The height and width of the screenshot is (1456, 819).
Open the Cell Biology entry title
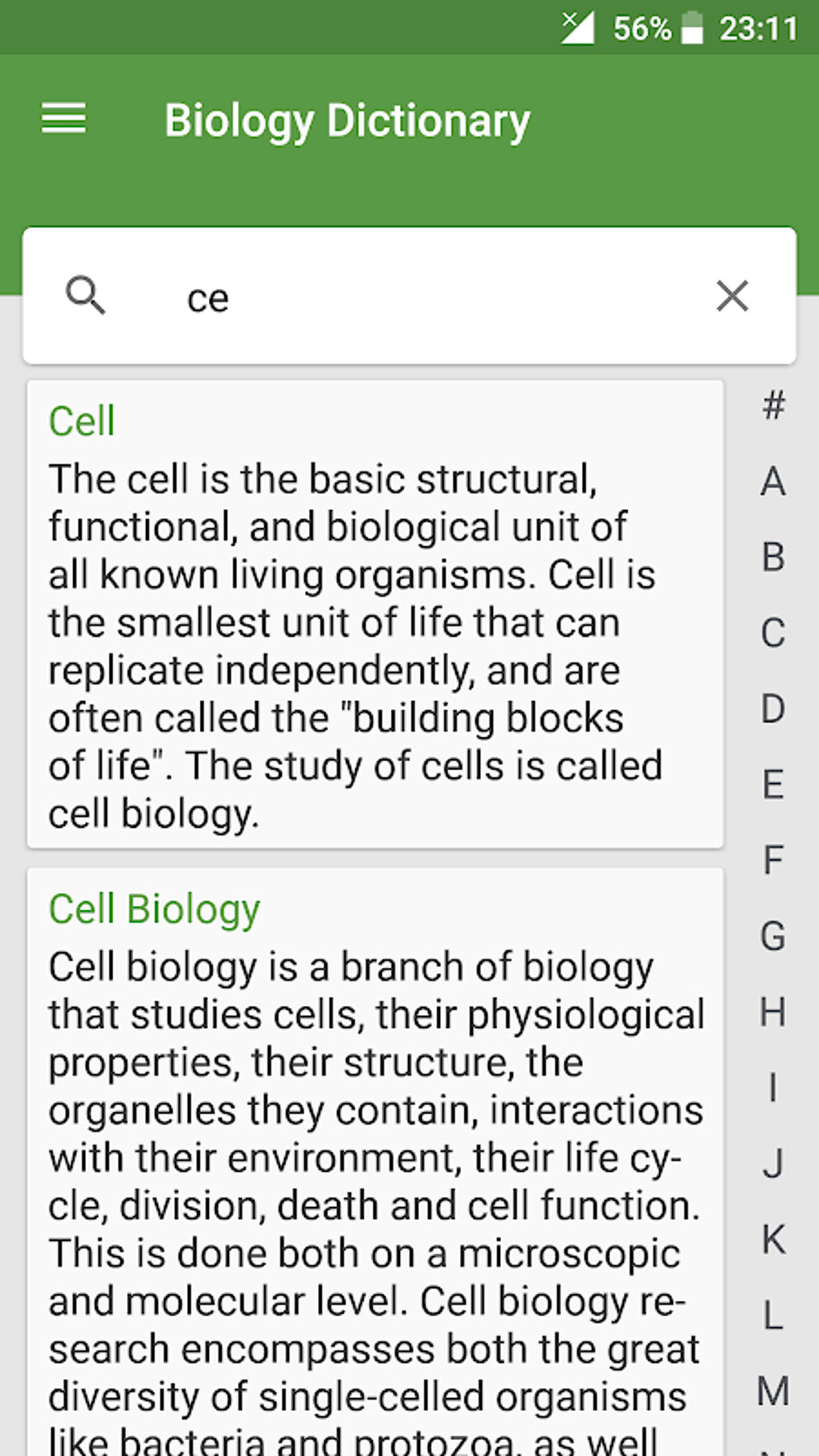(154, 909)
